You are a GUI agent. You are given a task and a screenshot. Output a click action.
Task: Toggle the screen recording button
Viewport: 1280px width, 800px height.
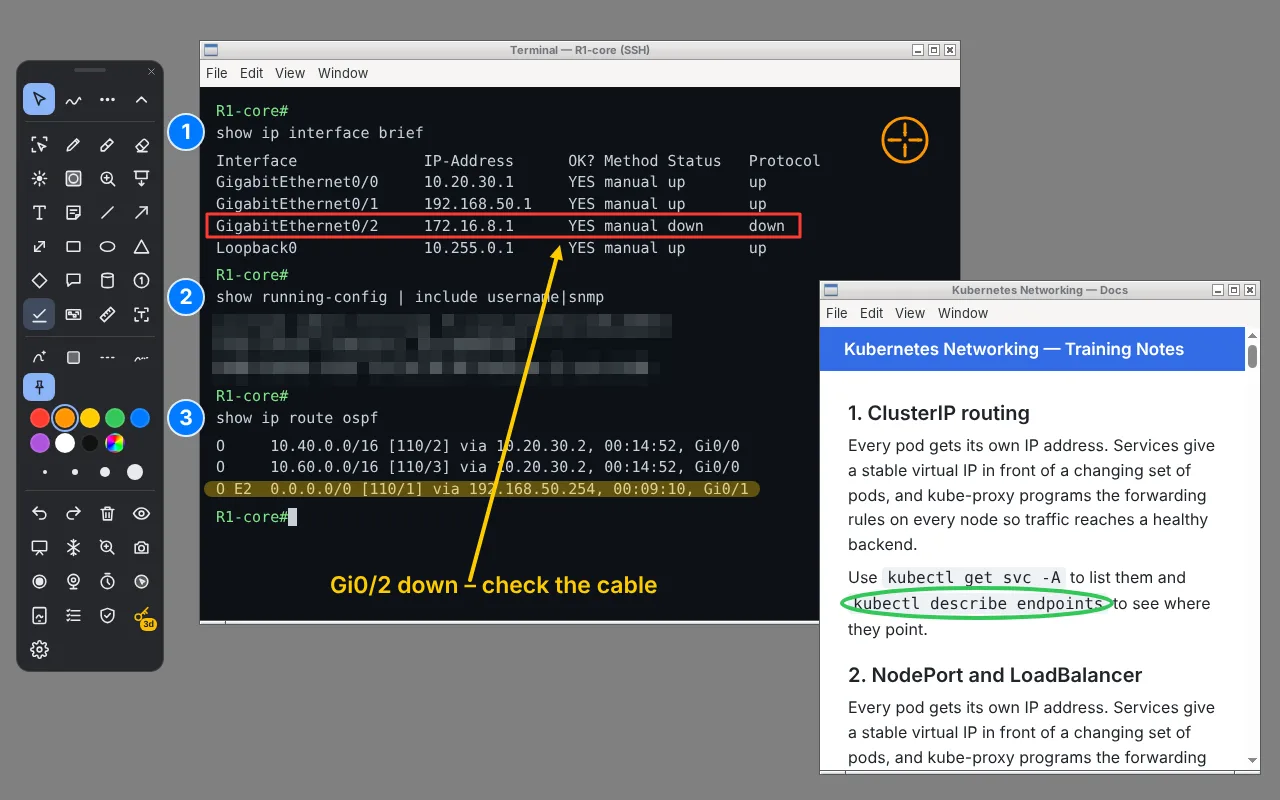(39, 581)
